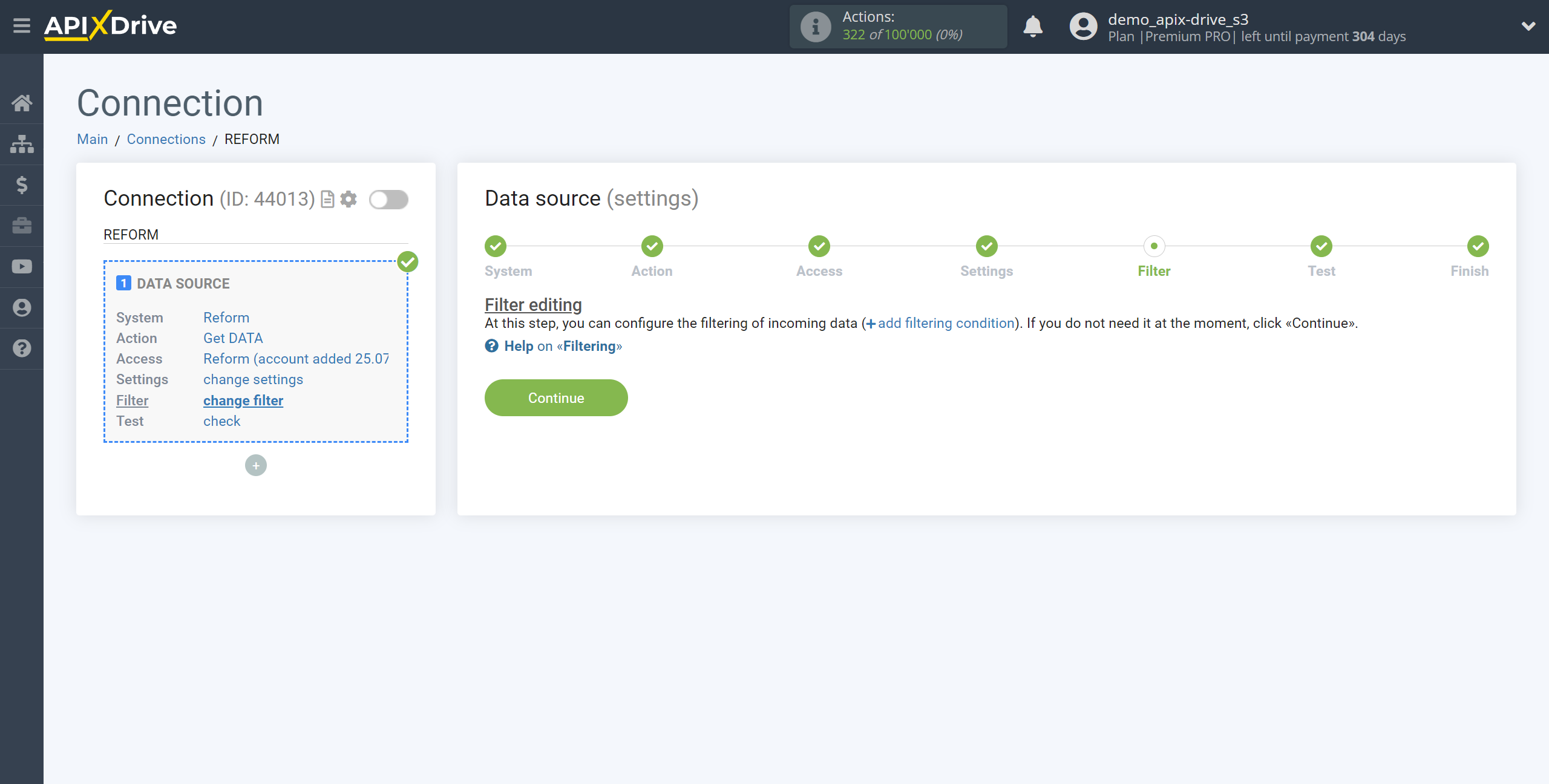
Task: Expand the Actions info tooltip dropdown
Action: pyautogui.click(x=815, y=26)
